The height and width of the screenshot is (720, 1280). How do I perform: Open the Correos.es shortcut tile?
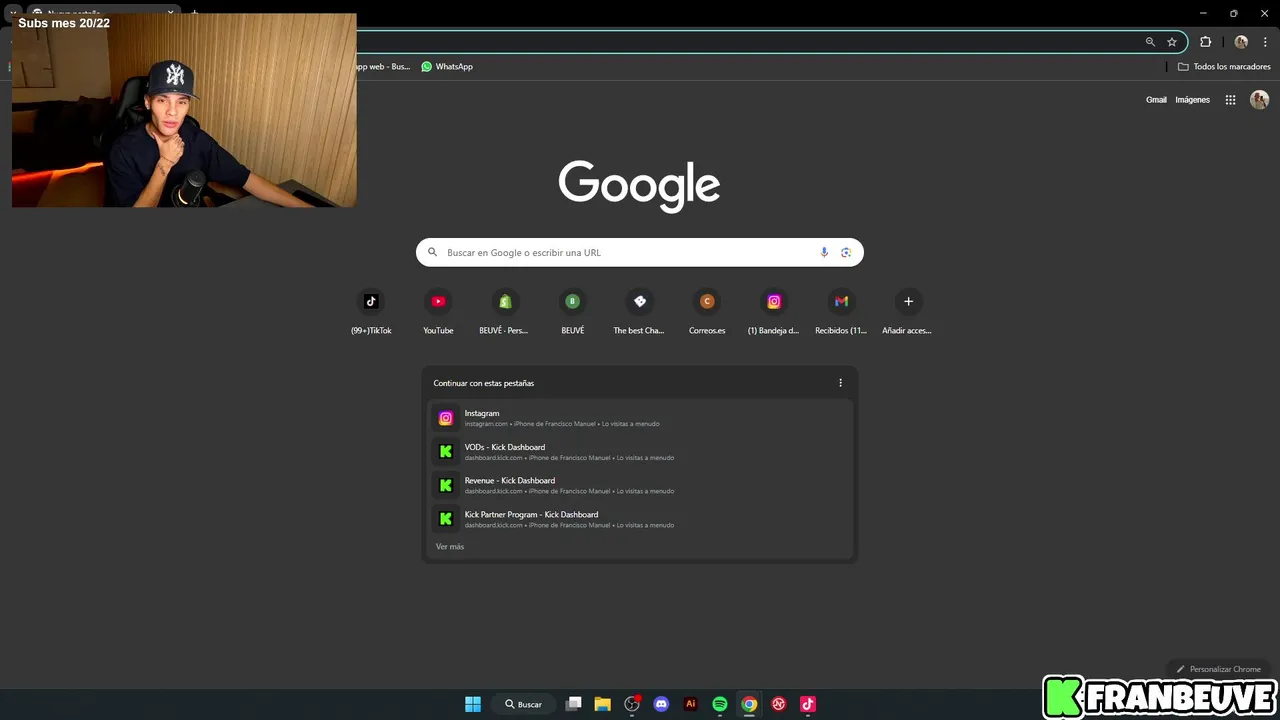tap(707, 312)
